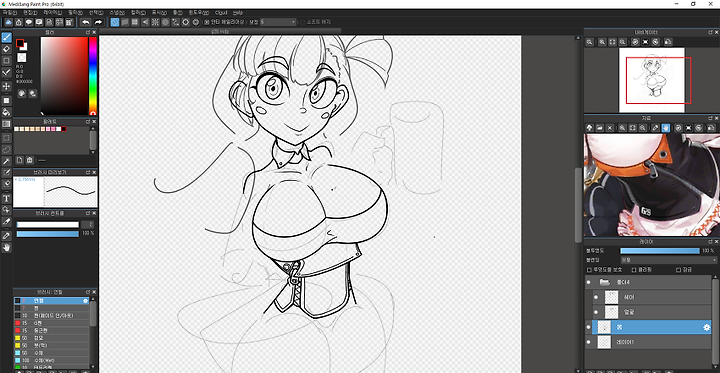Click eyedropper icon in Reference panel

tap(655, 128)
